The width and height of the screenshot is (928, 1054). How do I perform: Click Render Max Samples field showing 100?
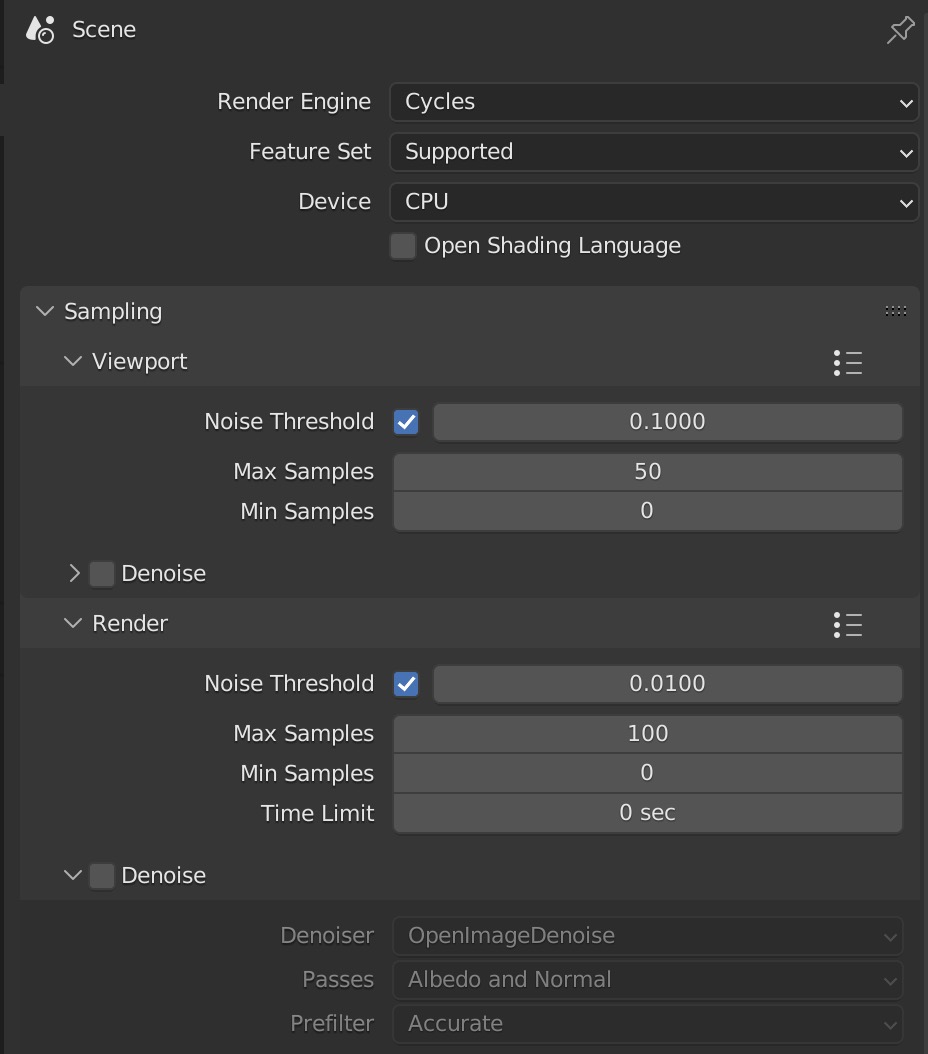tap(648, 734)
